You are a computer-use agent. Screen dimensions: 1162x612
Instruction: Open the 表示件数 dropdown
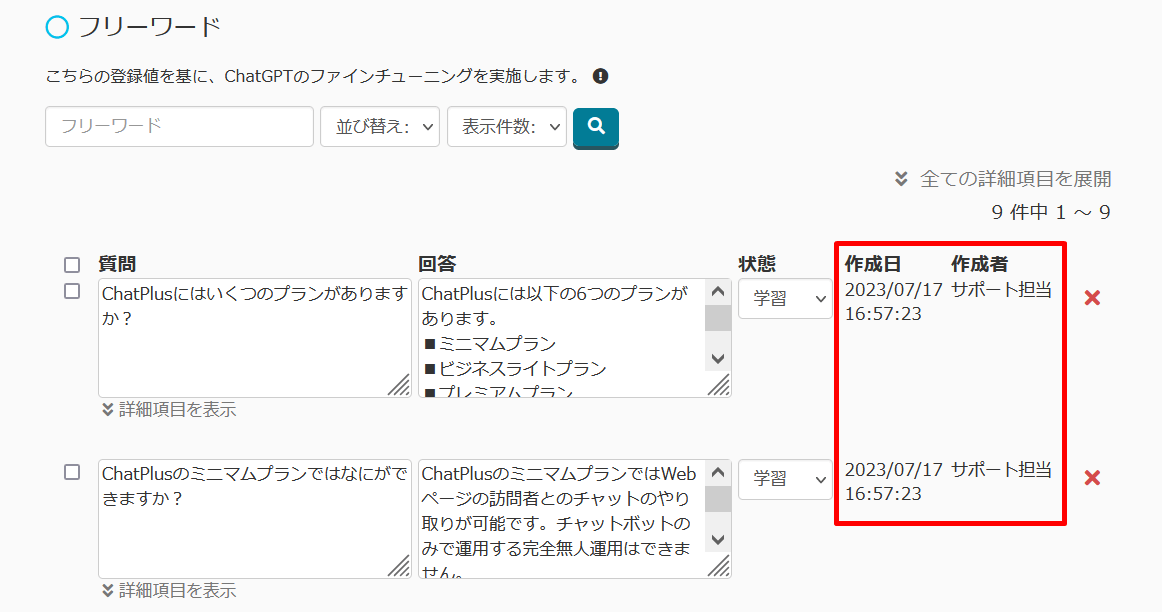(x=507, y=127)
